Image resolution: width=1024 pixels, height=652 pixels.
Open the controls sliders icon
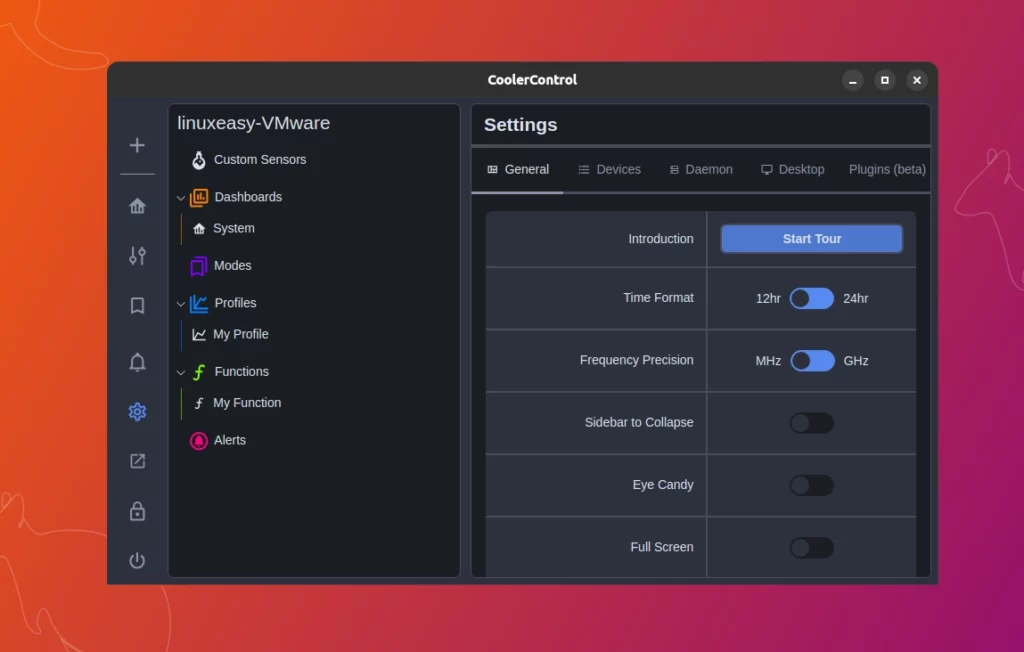[137, 256]
